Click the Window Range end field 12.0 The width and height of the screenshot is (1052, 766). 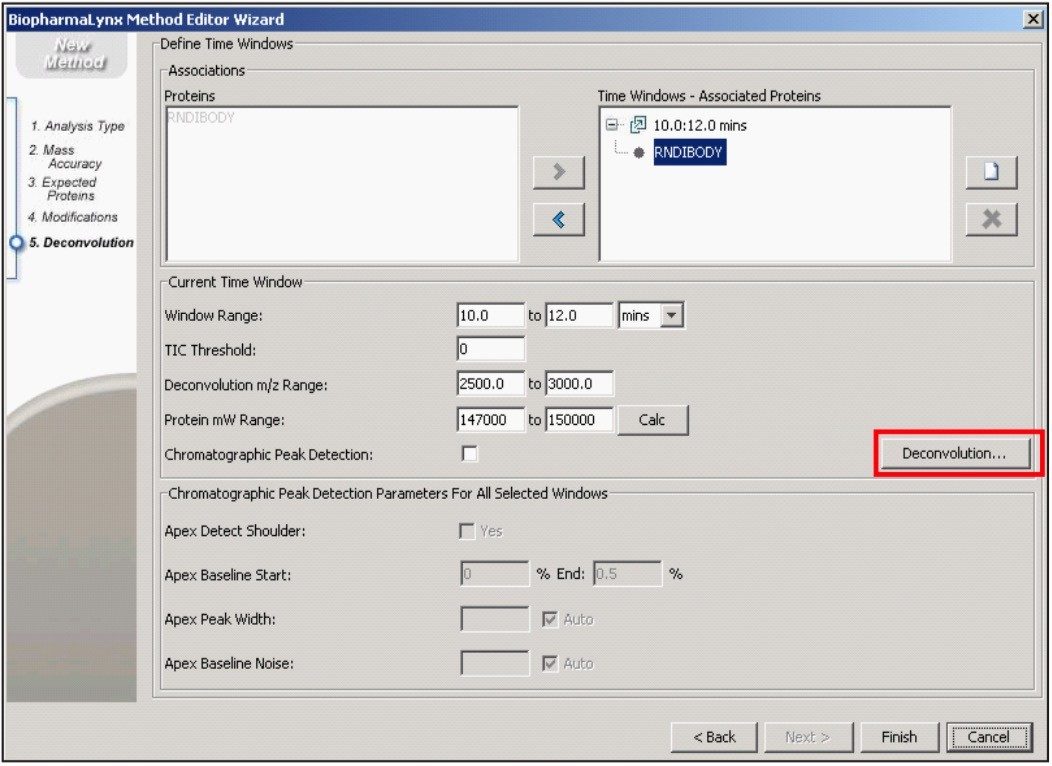[579, 315]
